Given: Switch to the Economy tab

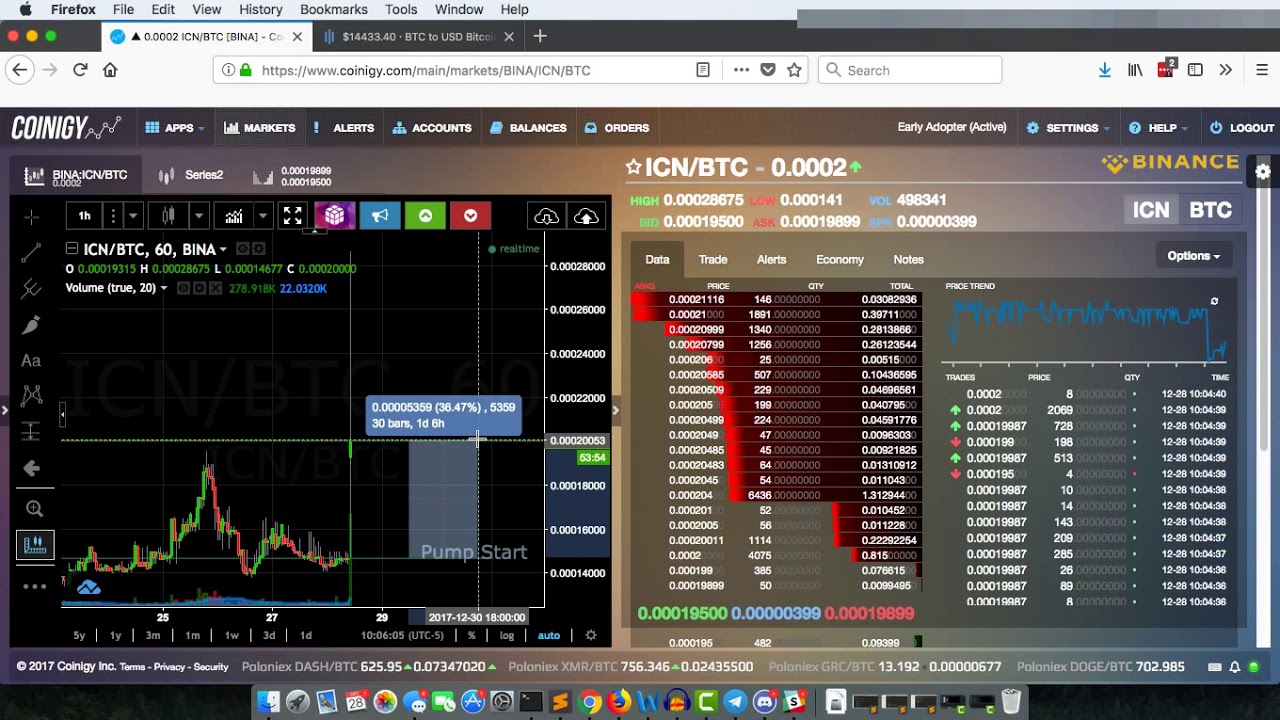Looking at the screenshot, I should pyautogui.click(x=840, y=259).
